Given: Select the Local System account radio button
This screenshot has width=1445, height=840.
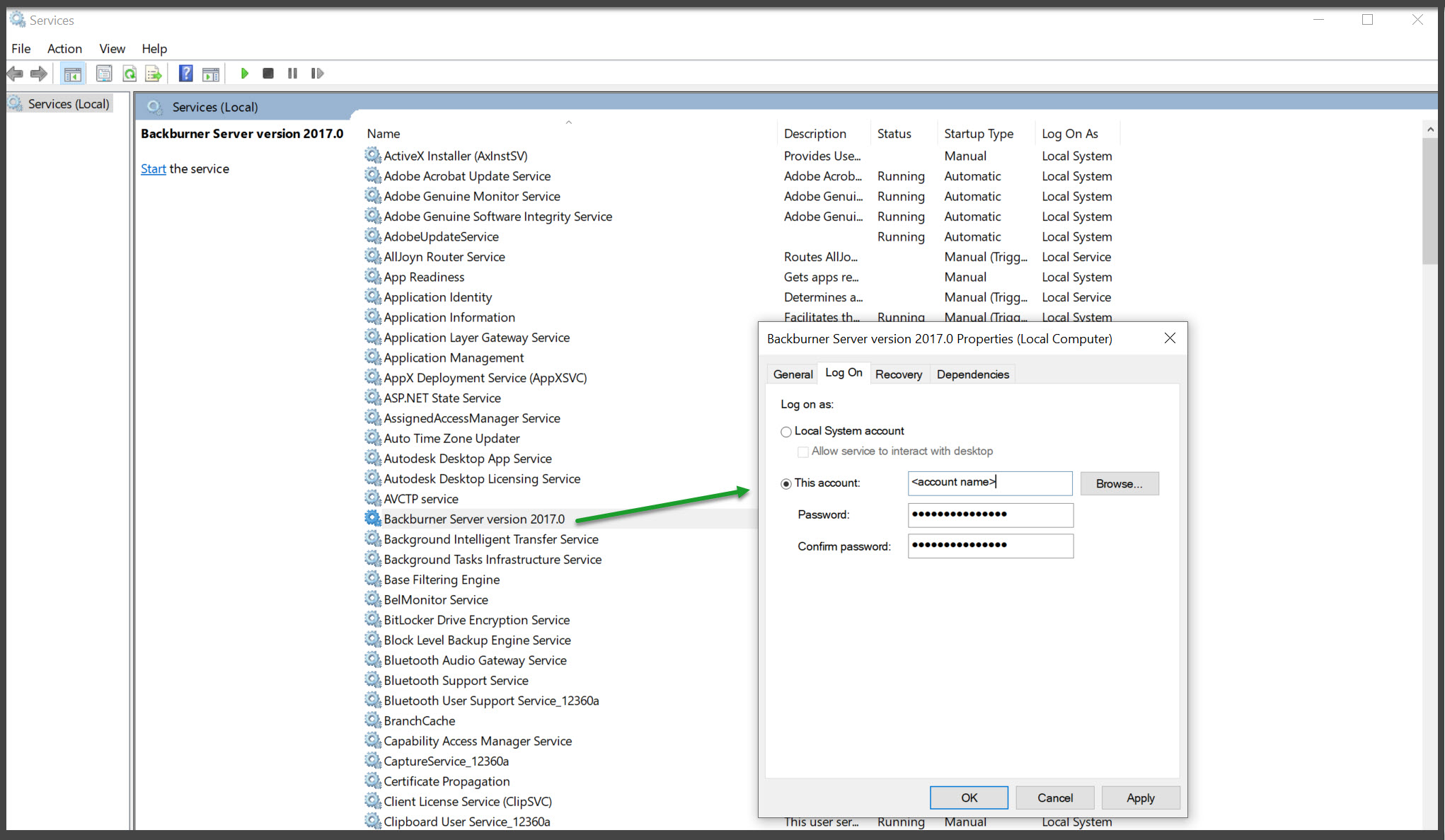Looking at the screenshot, I should (x=785, y=432).
